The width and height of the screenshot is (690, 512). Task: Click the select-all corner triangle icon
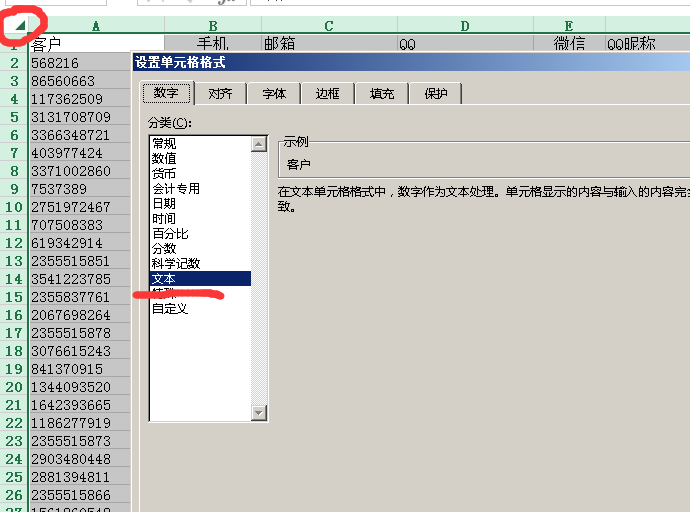click(20, 25)
